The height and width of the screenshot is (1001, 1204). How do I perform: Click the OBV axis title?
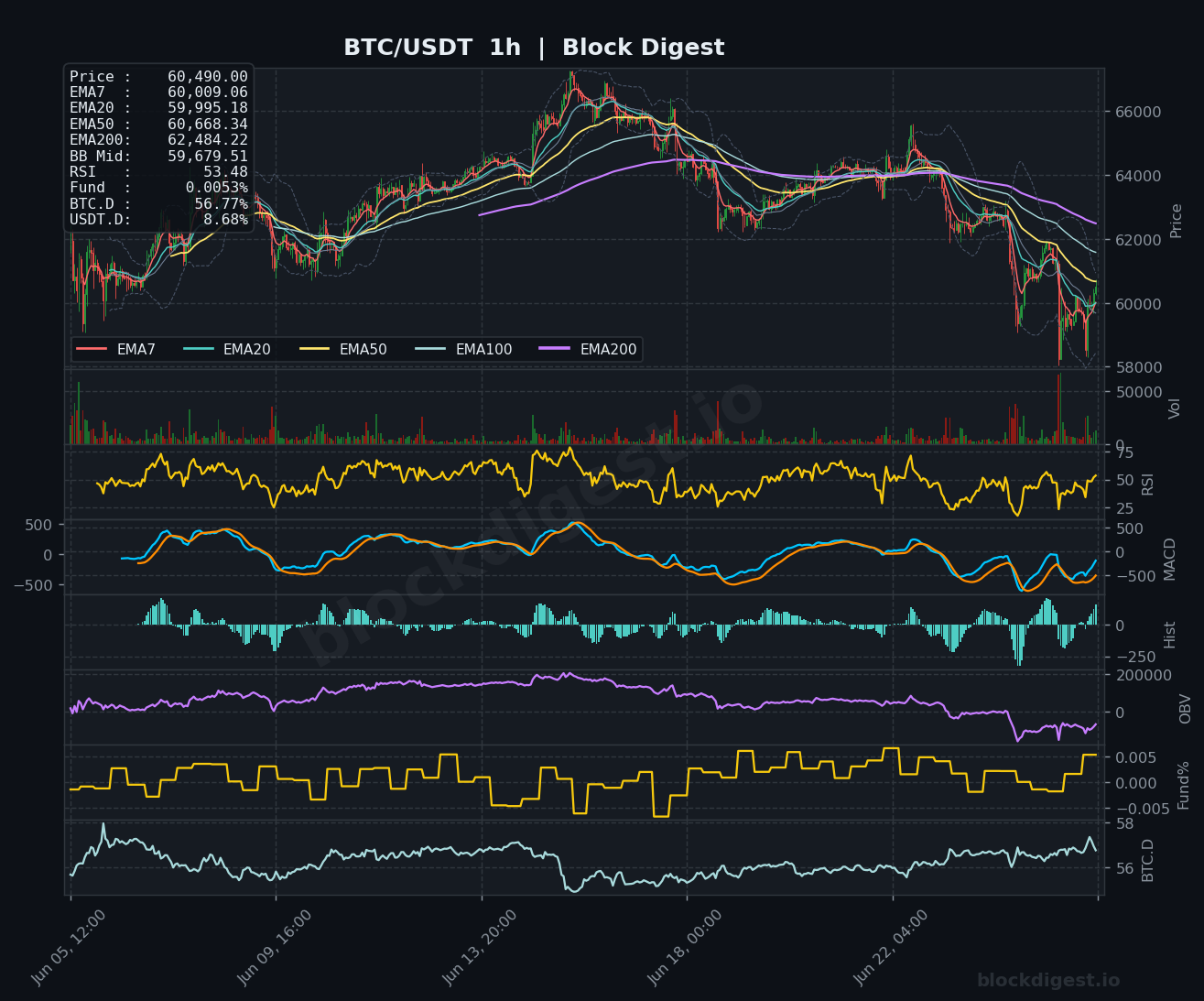click(x=1186, y=709)
